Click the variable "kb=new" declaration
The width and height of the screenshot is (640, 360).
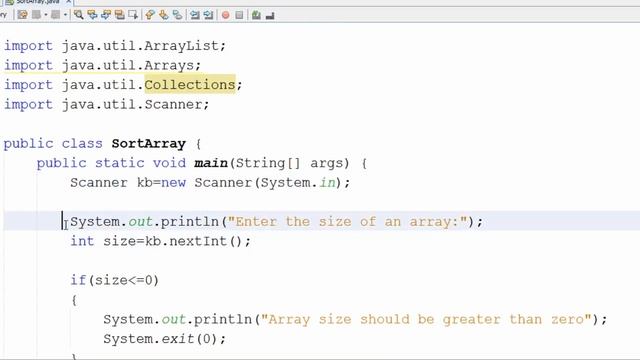pos(161,182)
